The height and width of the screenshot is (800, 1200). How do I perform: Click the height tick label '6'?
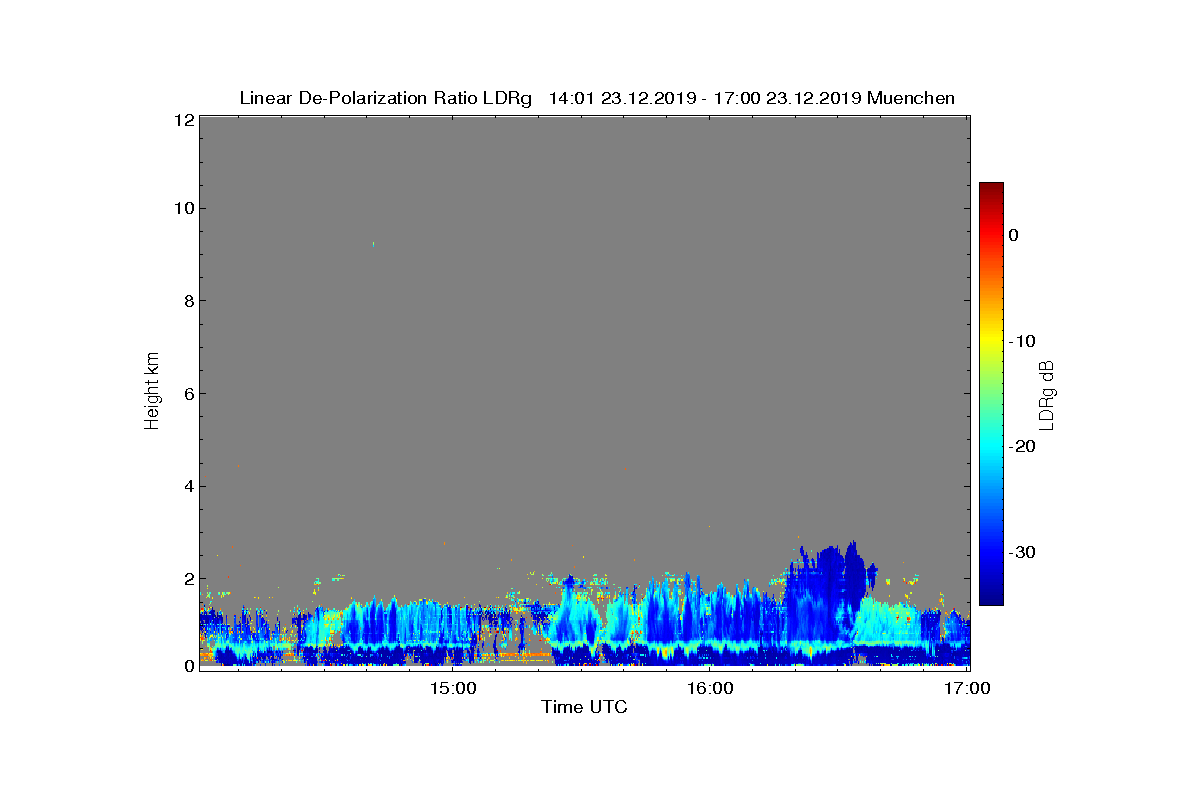click(188, 394)
